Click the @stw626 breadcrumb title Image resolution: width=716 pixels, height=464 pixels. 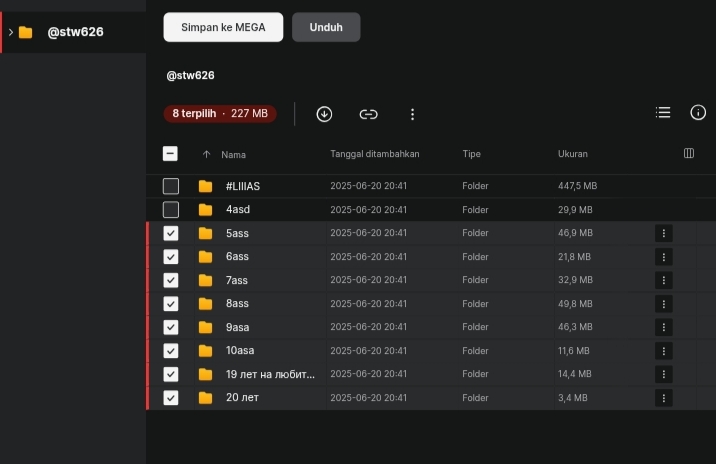click(190, 75)
